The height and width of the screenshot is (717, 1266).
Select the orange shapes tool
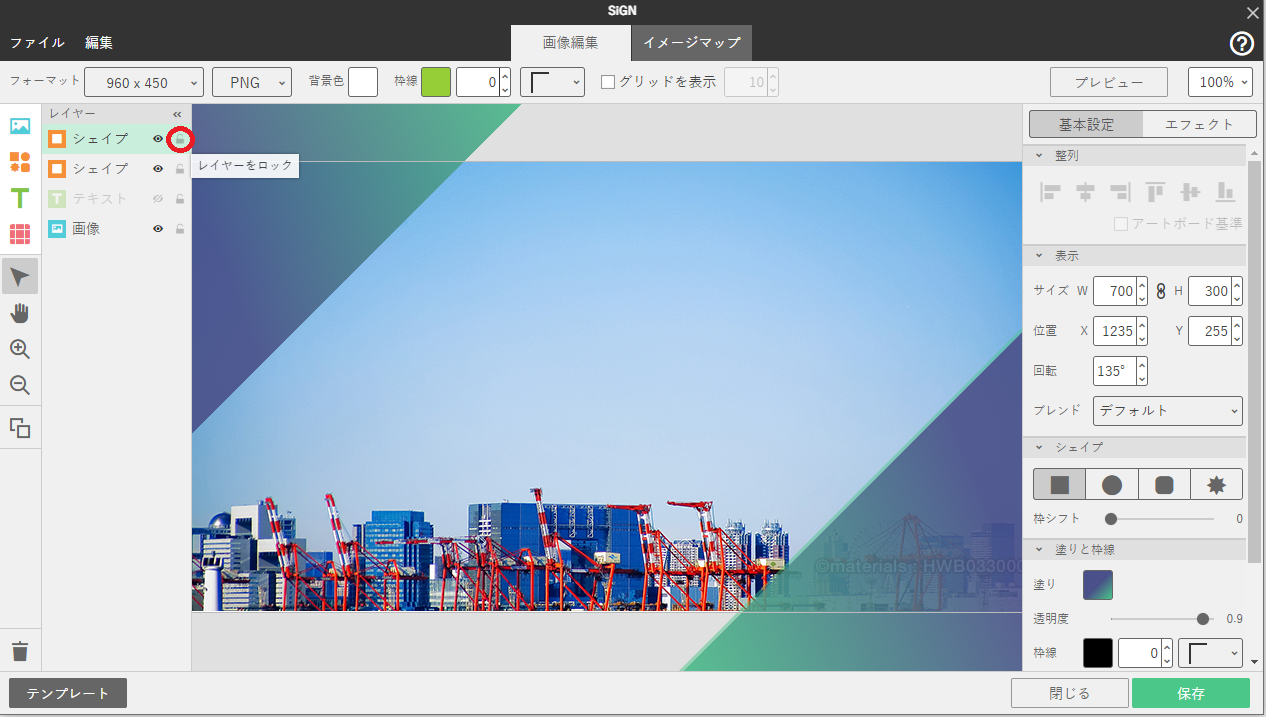coord(20,162)
